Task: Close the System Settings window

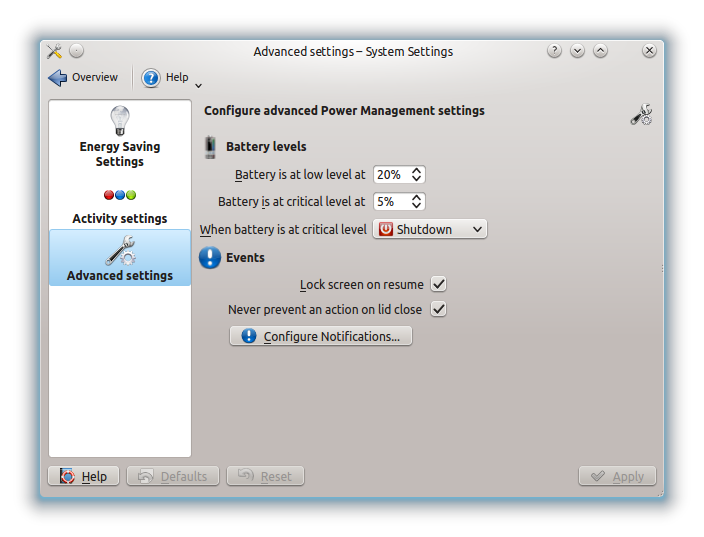Action: 649,51
